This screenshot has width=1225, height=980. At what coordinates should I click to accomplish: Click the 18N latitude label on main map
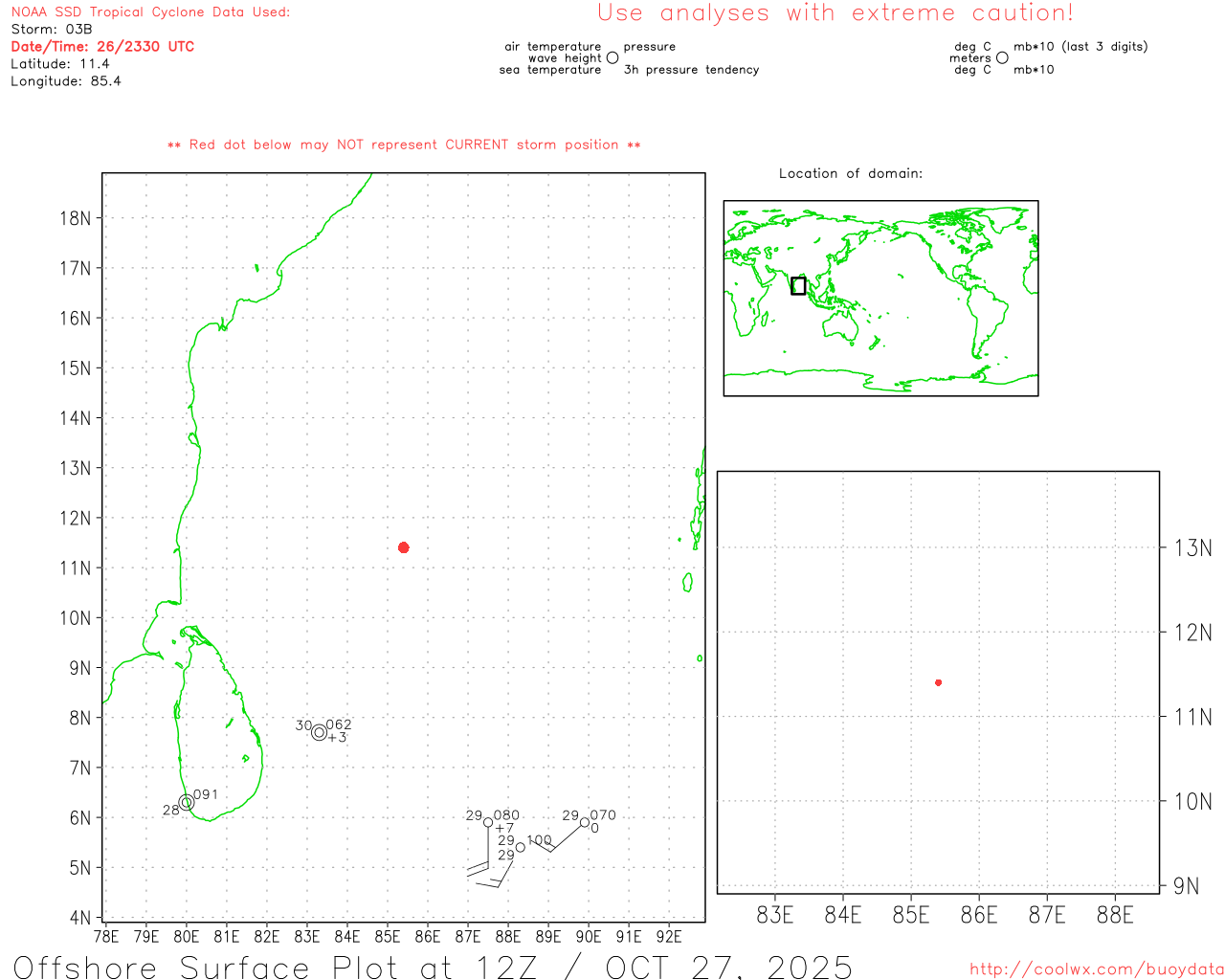pos(76,218)
